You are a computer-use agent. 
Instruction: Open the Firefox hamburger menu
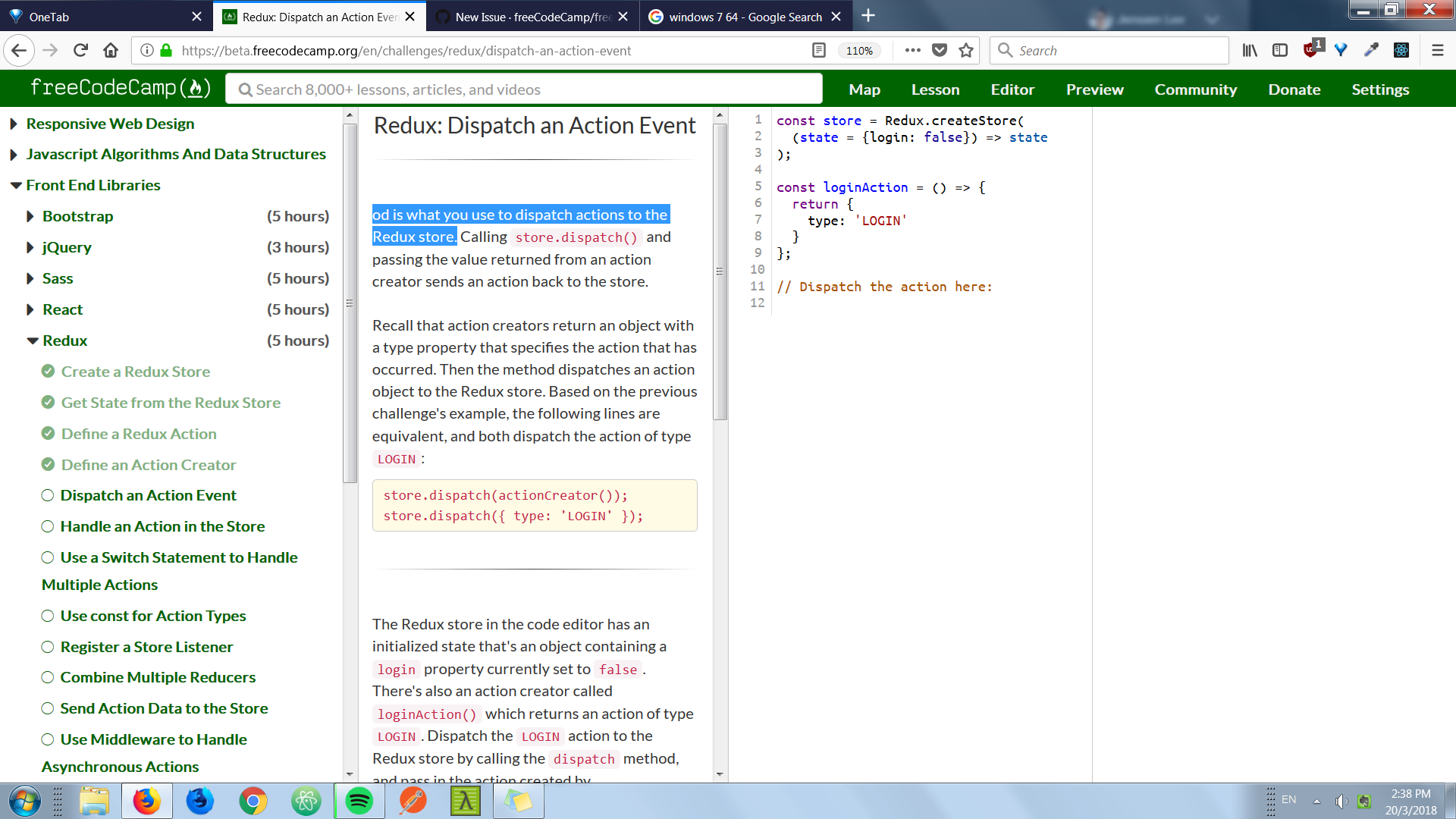[x=1438, y=50]
